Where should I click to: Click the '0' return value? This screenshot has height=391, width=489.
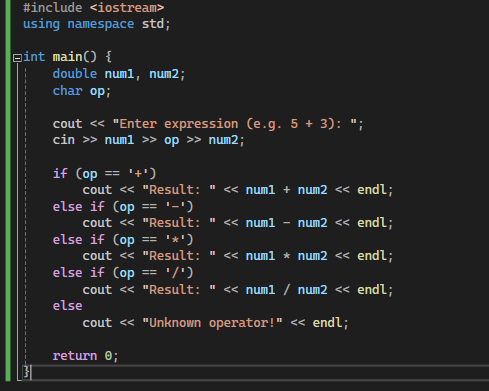tap(108, 356)
